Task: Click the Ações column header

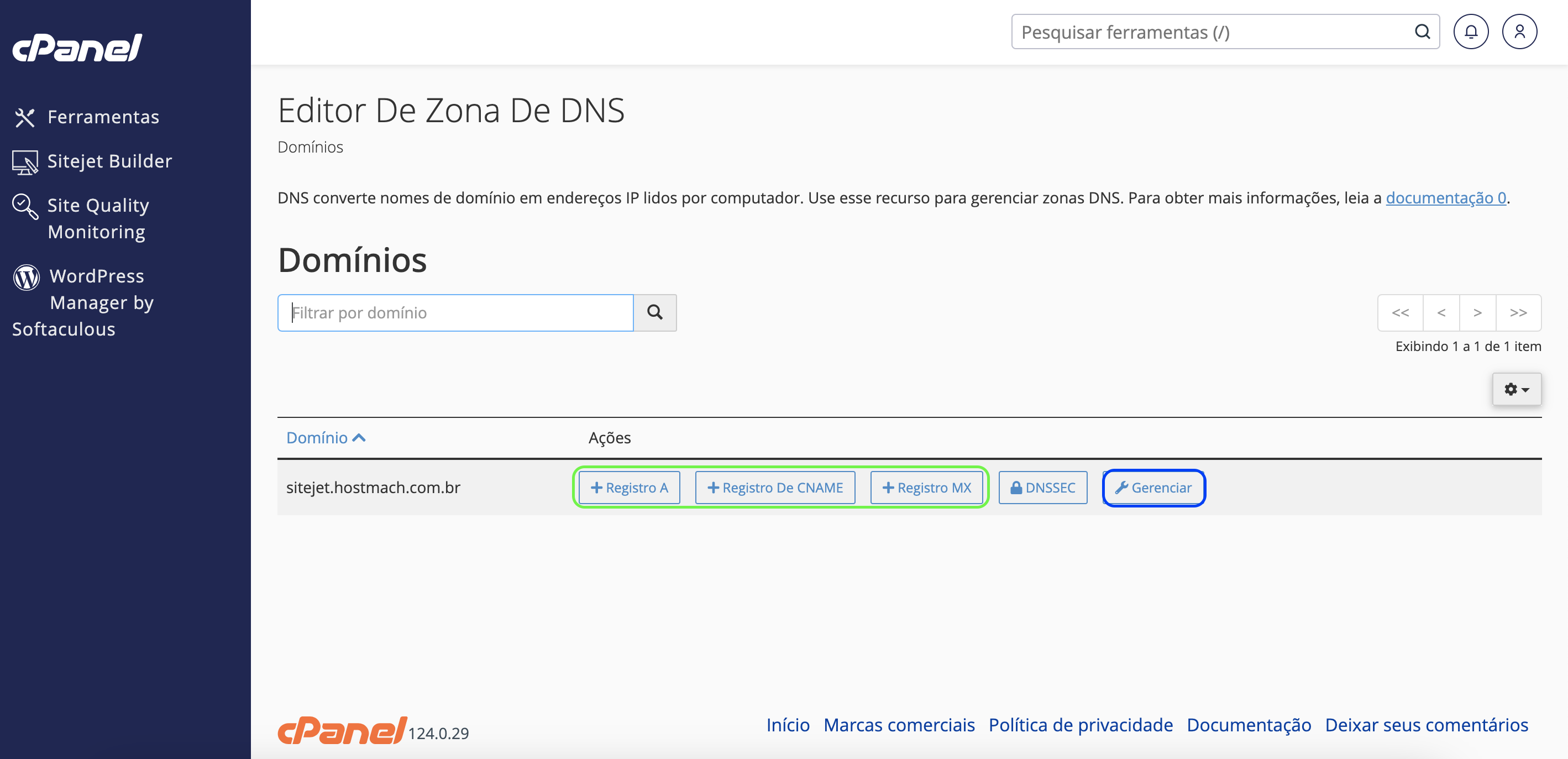Action: click(x=609, y=438)
